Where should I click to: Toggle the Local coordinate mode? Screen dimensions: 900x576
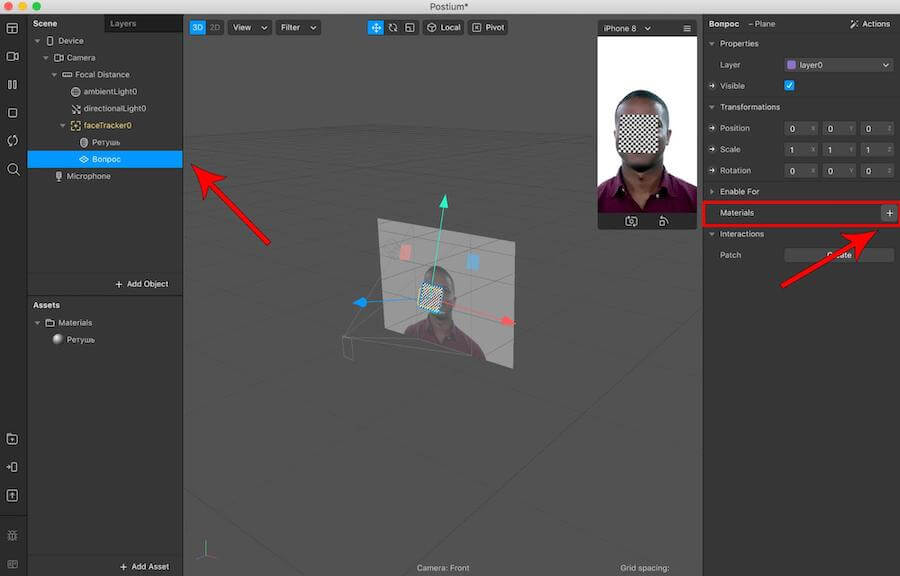click(x=444, y=28)
